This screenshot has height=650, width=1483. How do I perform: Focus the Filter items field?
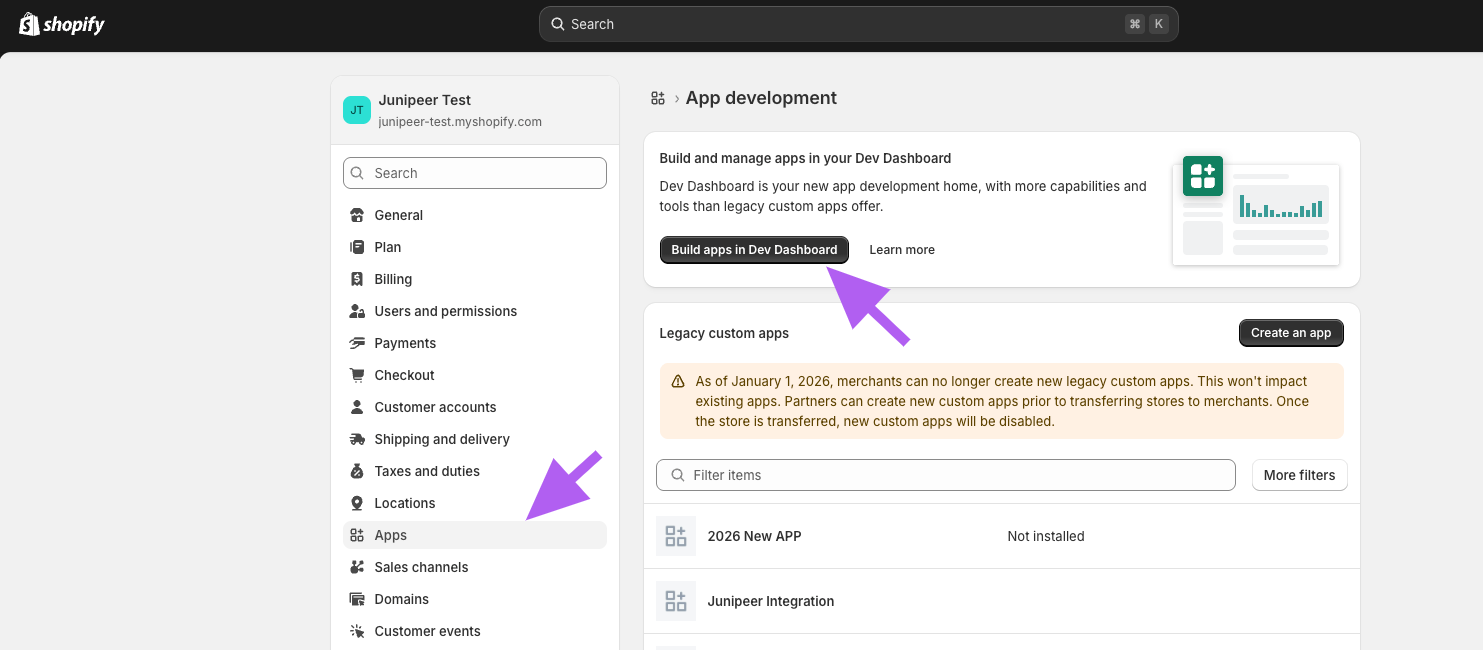946,475
